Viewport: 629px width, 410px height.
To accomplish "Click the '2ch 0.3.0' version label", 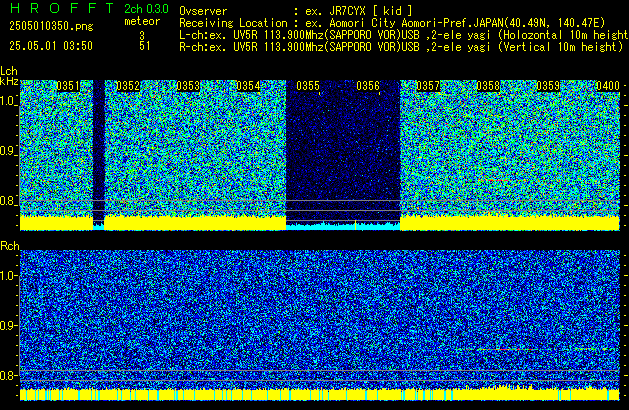I will click(146, 9).
